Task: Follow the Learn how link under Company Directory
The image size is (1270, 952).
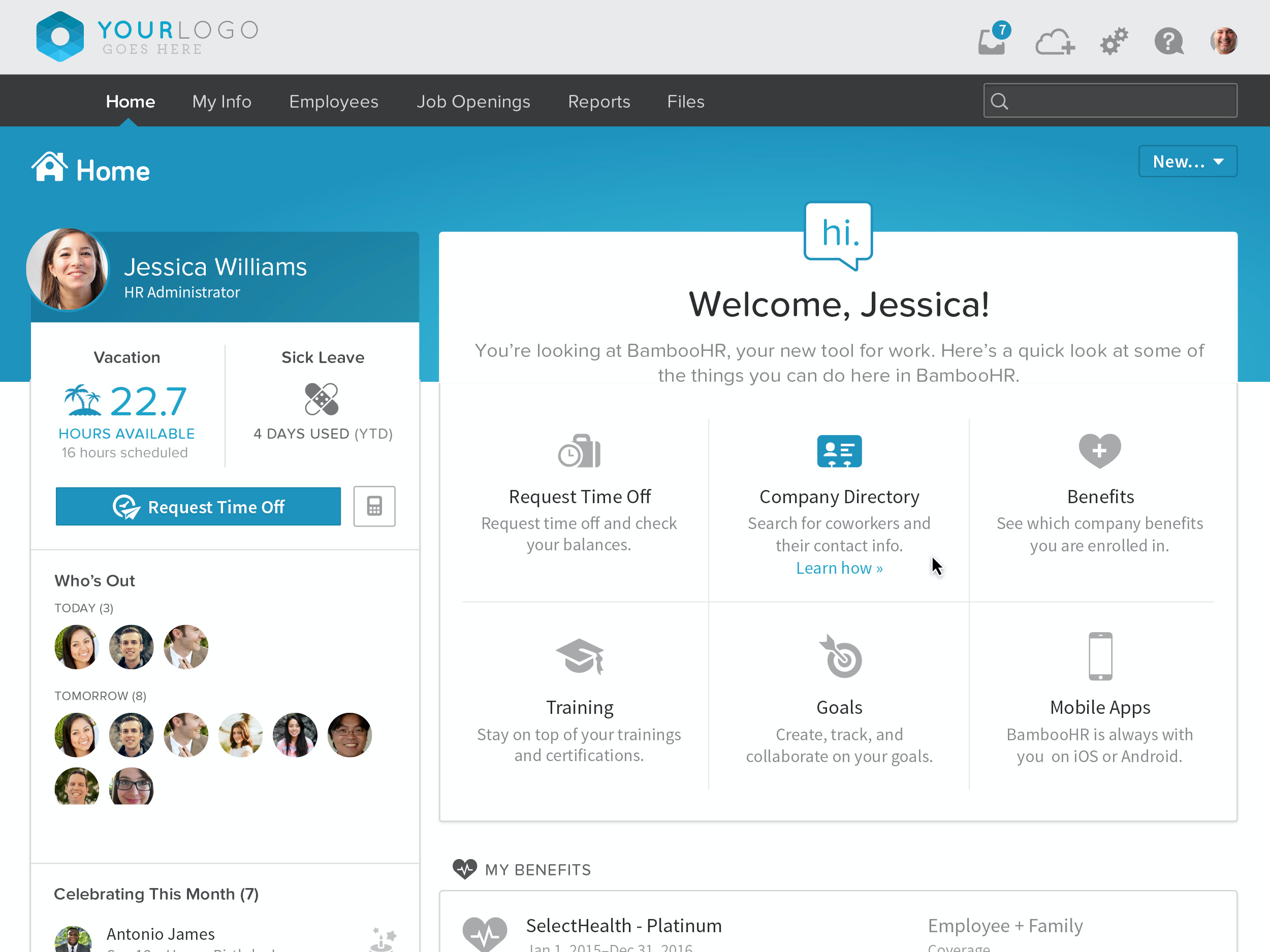Action: coord(839,568)
